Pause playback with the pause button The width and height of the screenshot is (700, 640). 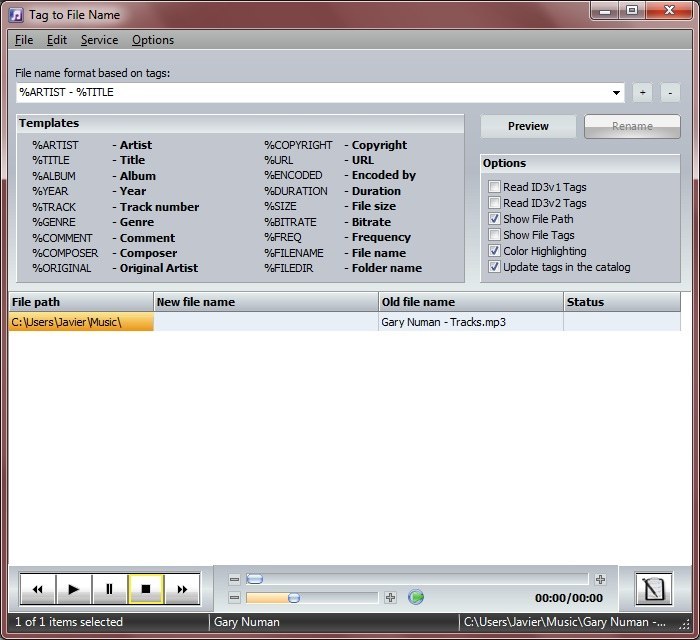[x=109, y=589]
